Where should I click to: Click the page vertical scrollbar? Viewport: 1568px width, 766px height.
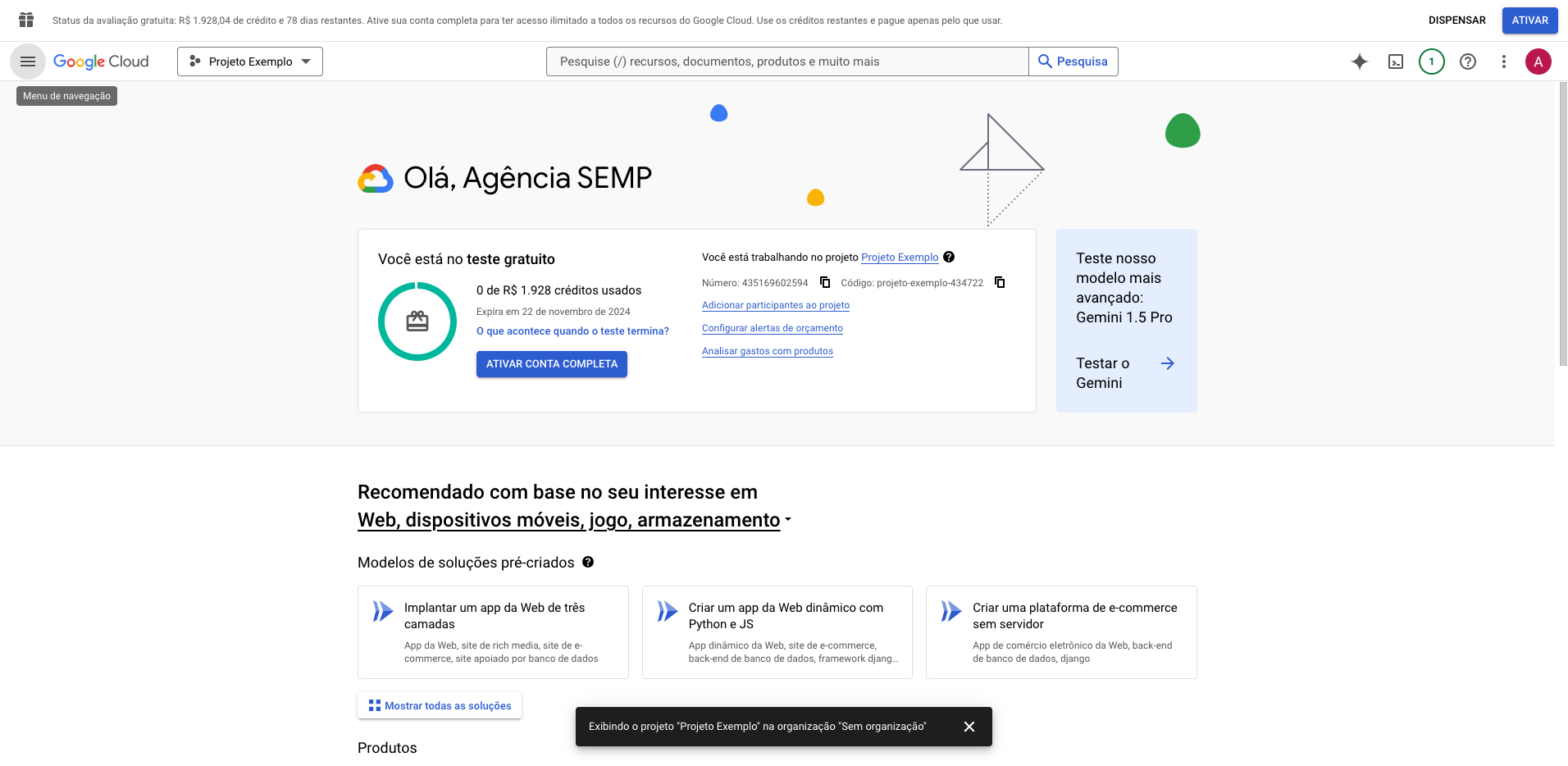click(1563, 223)
